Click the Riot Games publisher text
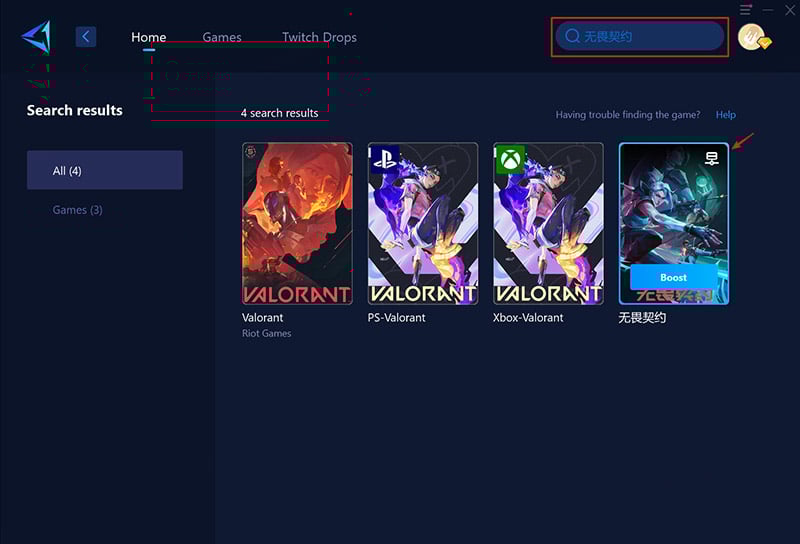Screen dimensions: 800x544 tap(266, 333)
